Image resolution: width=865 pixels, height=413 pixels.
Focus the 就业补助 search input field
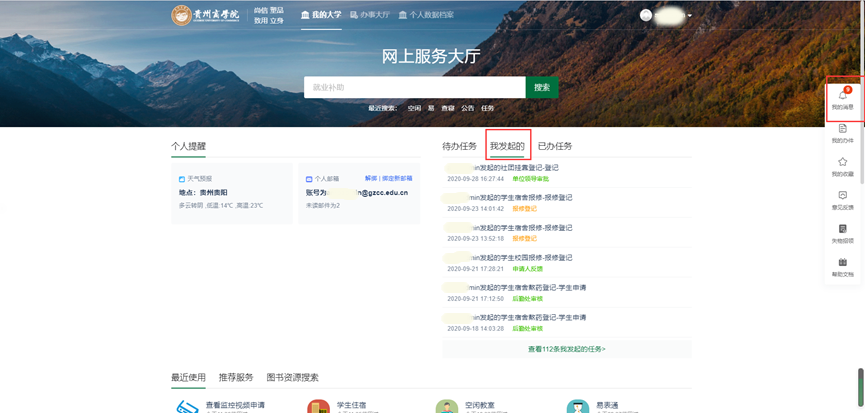[x=415, y=87]
